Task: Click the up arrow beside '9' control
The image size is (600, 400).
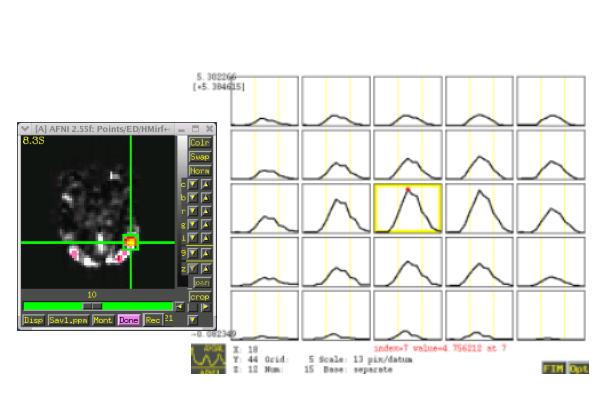Action: [206, 253]
